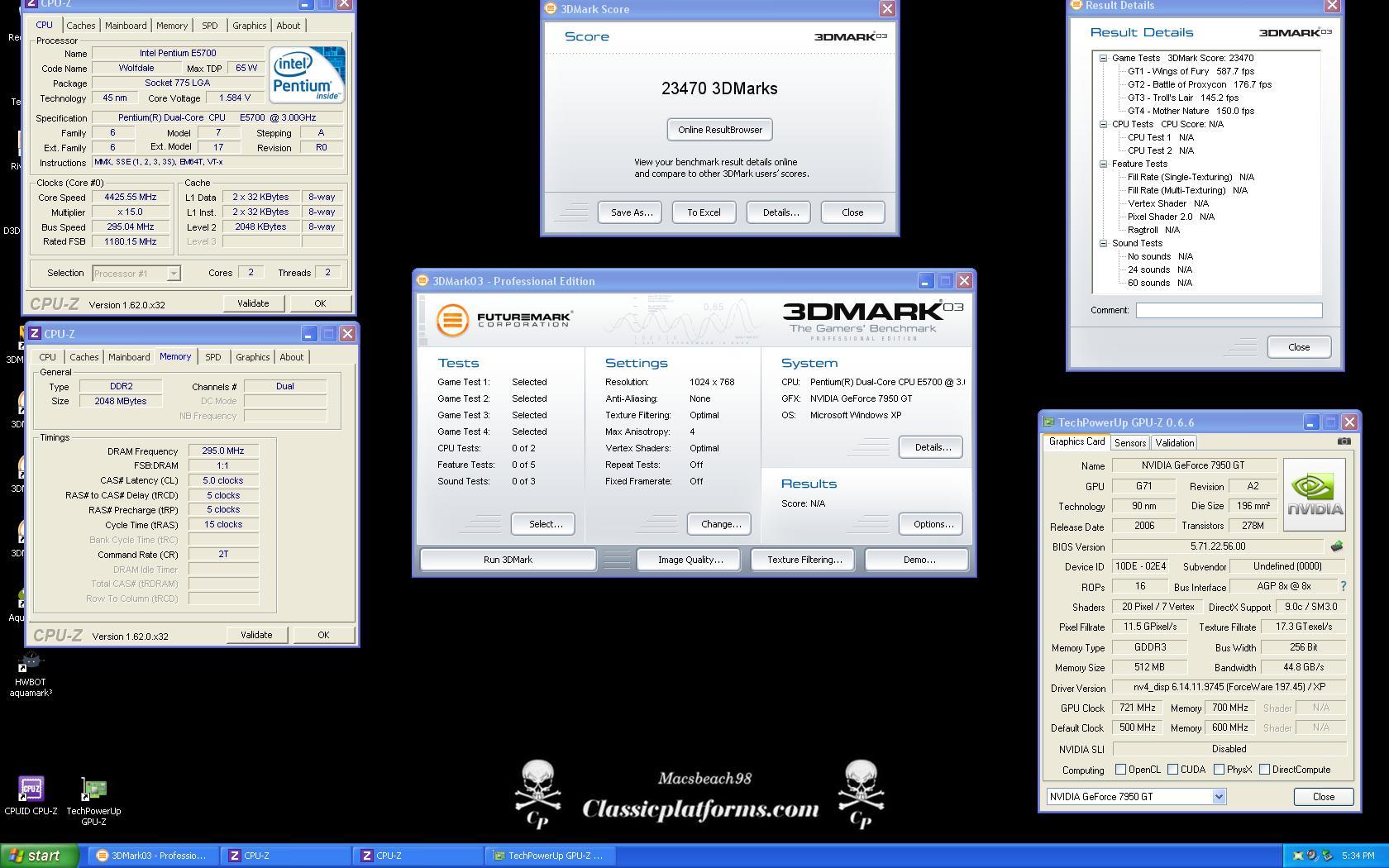The width and height of the screenshot is (1389, 868).
Task: Open the About tab in top CPU-Z
Action: coord(289,26)
